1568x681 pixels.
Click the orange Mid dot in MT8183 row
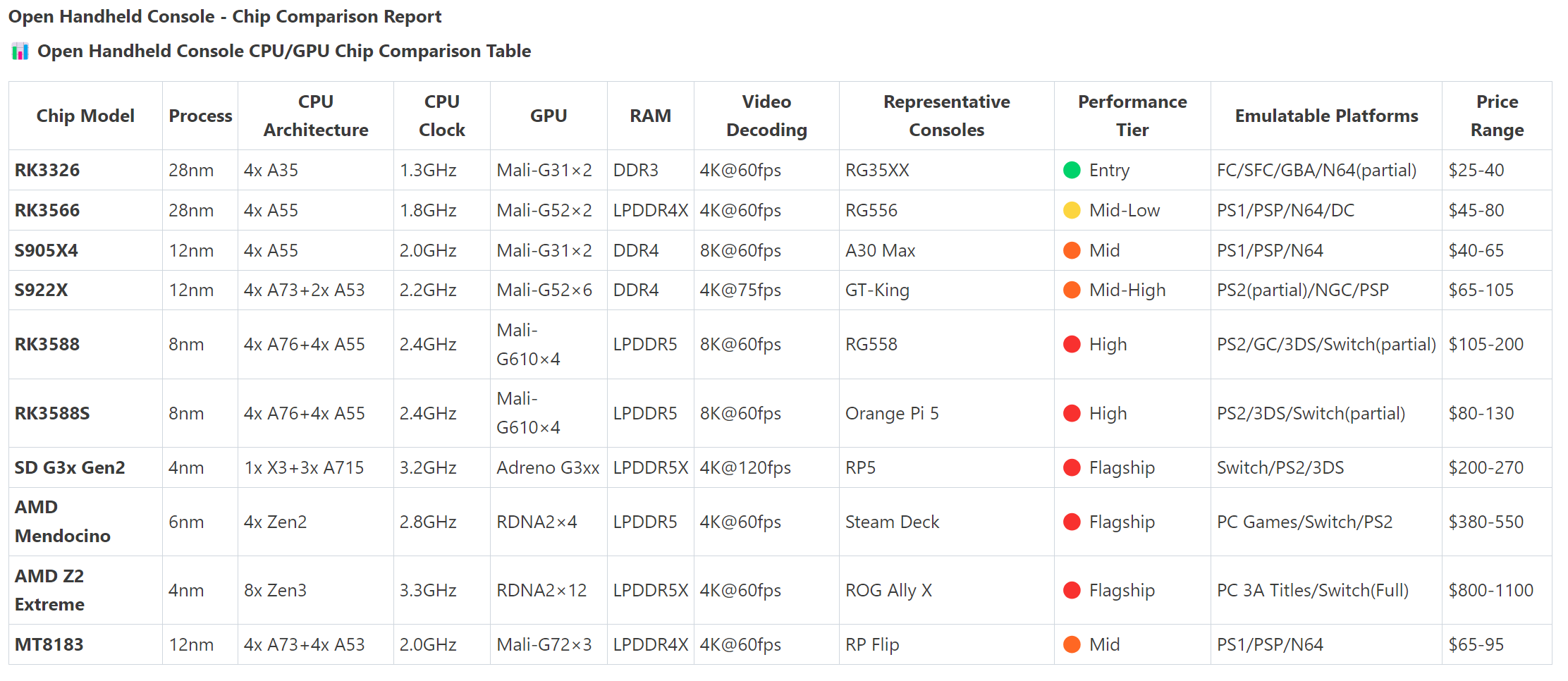pyautogui.click(x=1072, y=644)
